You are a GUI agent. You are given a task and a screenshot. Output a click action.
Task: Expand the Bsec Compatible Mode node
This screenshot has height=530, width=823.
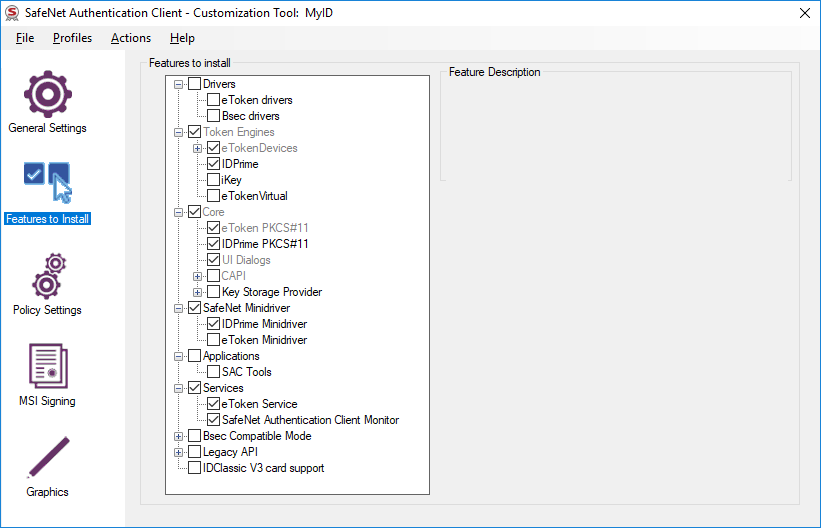pos(179,436)
